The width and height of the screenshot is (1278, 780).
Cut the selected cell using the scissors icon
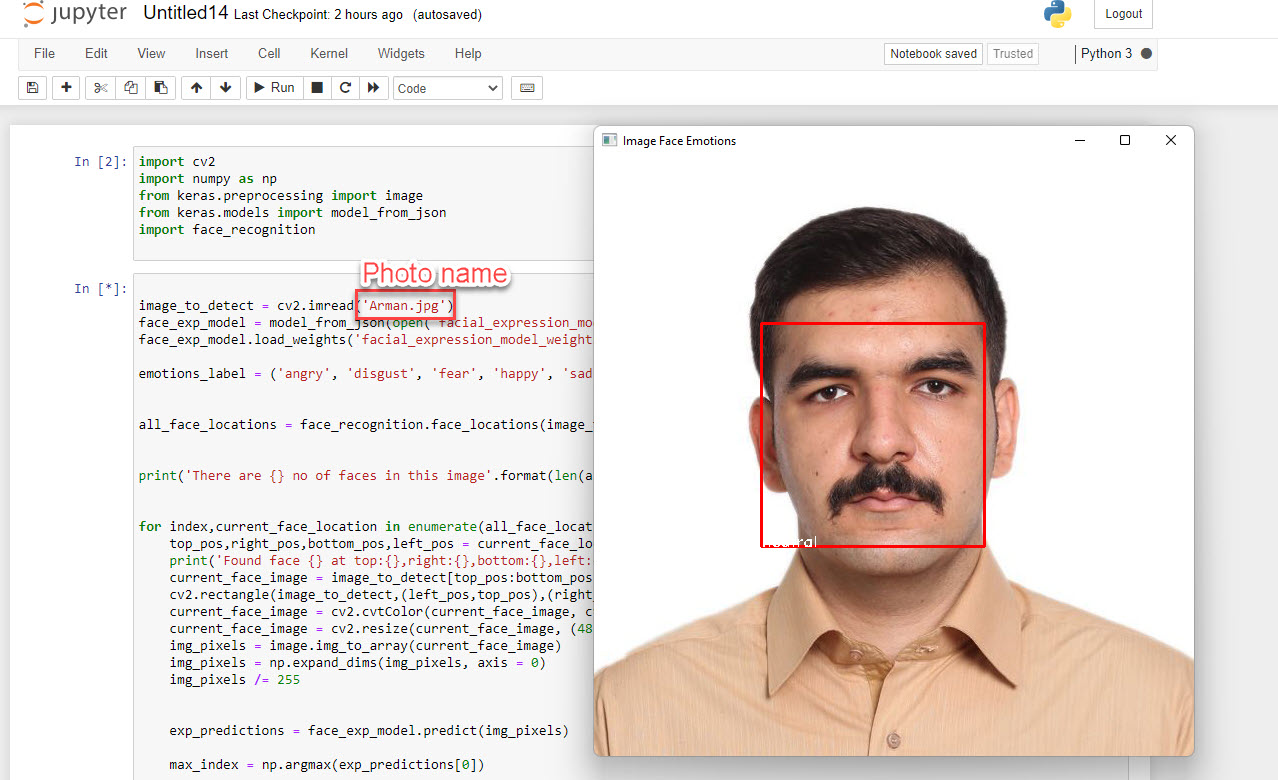[x=99, y=87]
